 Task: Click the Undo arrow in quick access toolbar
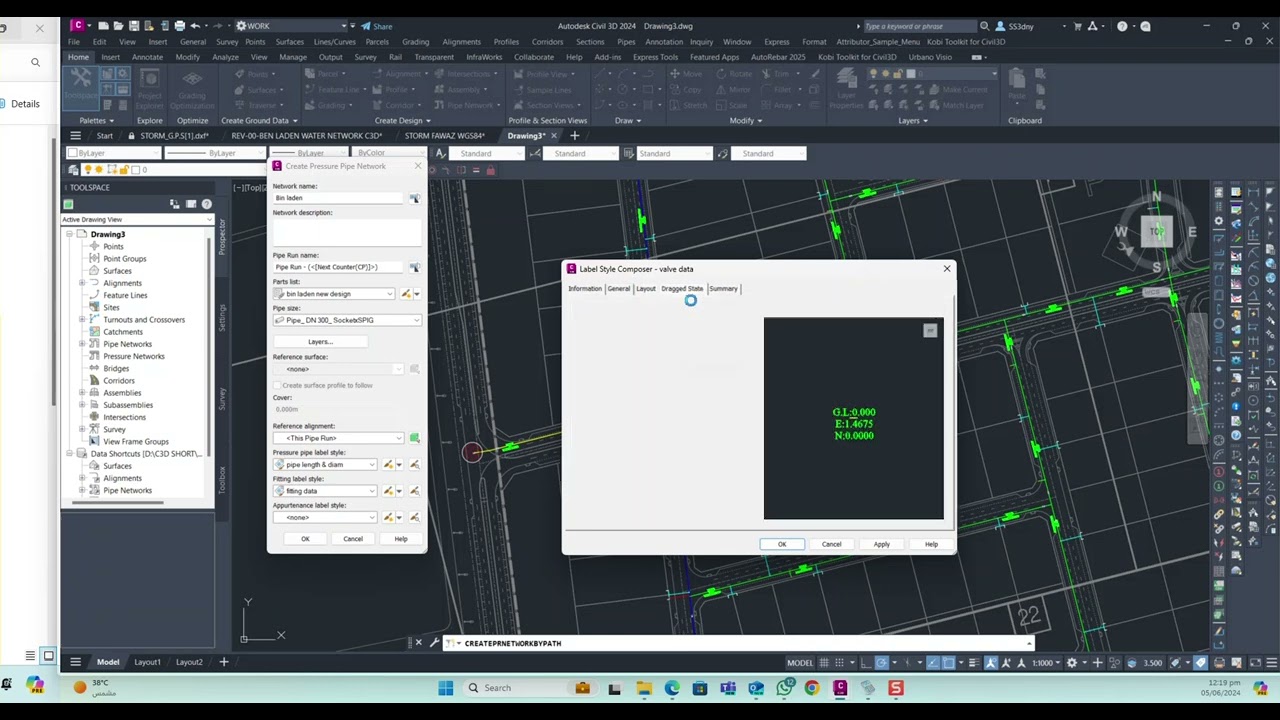click(x=195, y=26)
